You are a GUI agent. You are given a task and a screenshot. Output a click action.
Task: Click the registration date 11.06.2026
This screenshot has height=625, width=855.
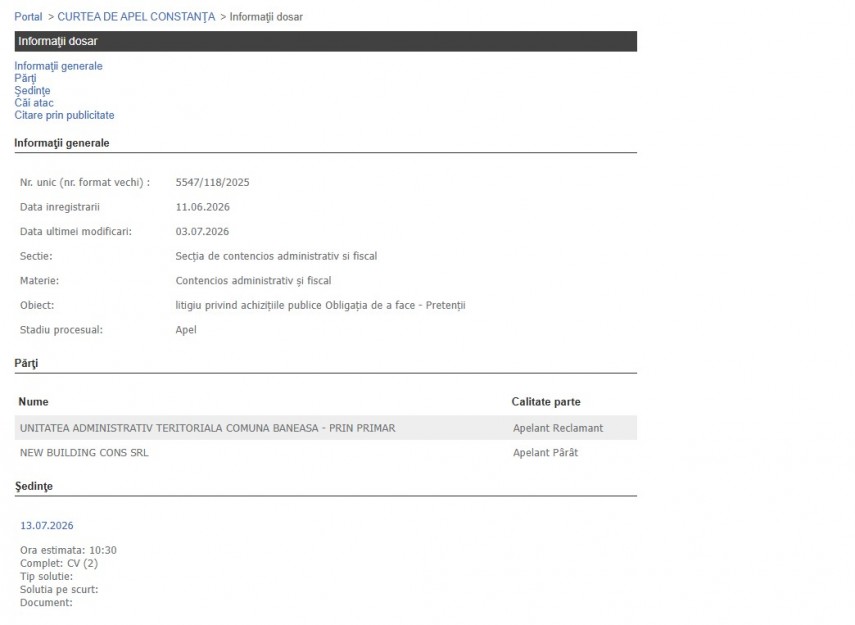click(202, 207)
